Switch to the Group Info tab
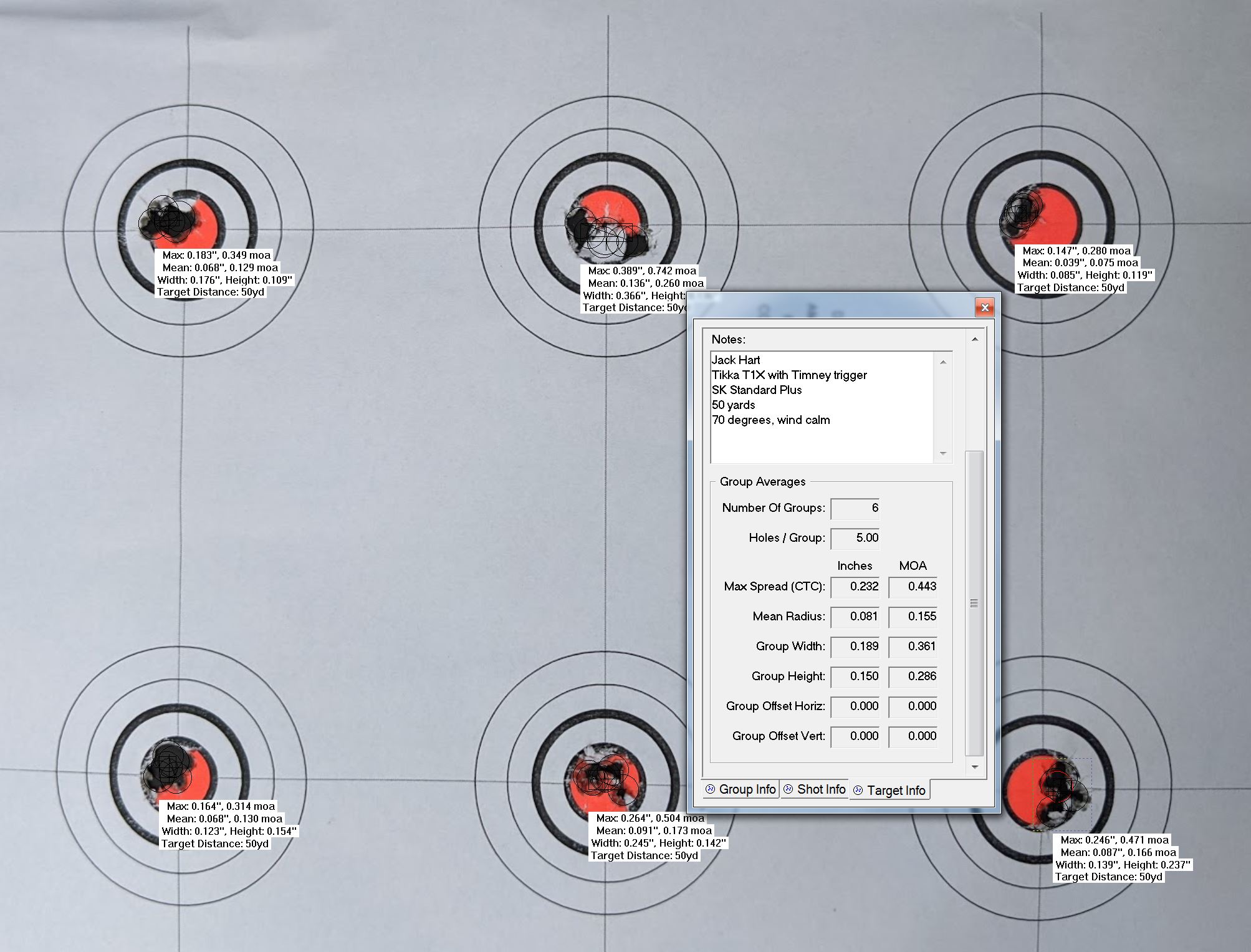1251x952 pixels. pos(741,789)
